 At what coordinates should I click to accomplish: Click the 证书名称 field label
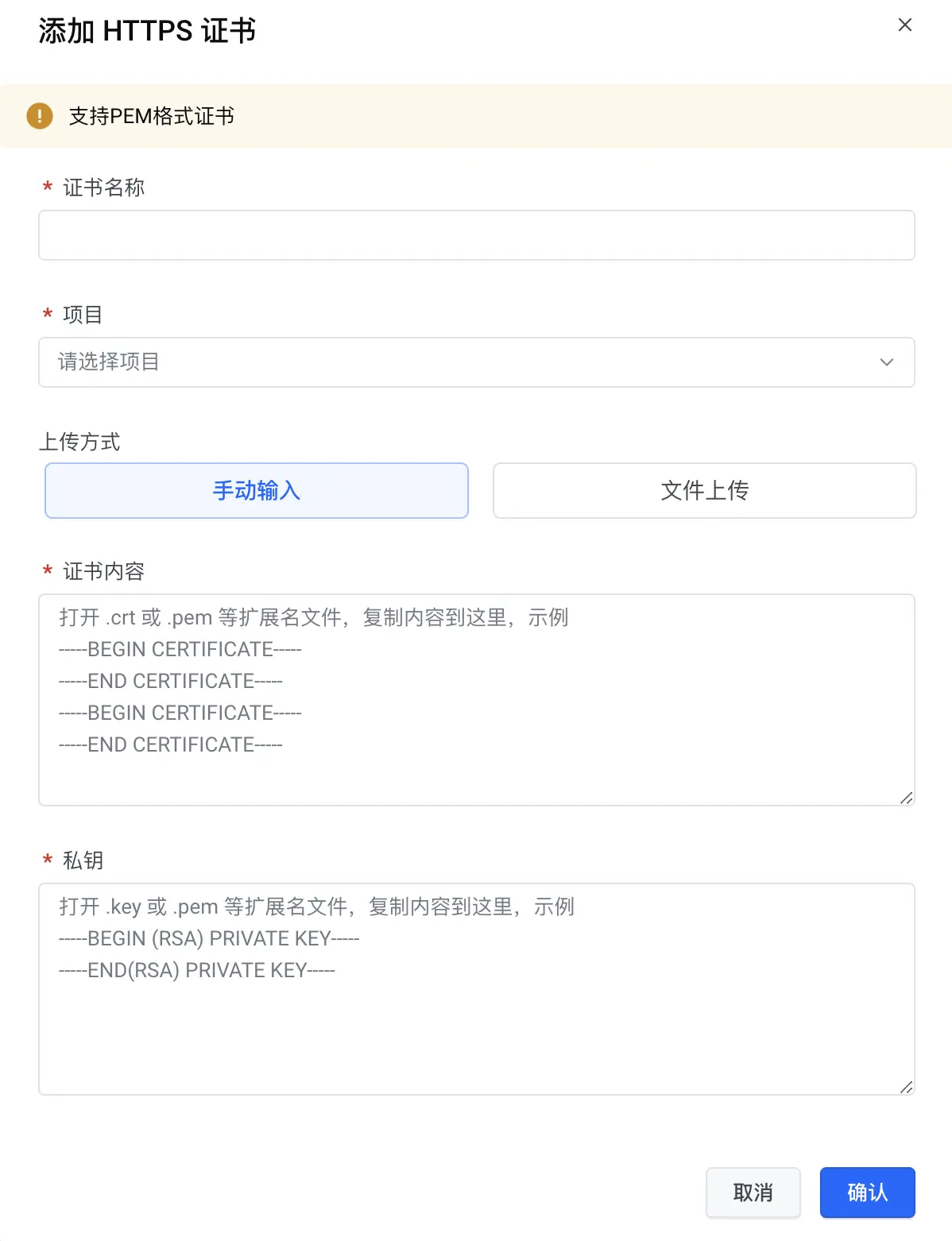pyautogui.click(x=104, y=188)
